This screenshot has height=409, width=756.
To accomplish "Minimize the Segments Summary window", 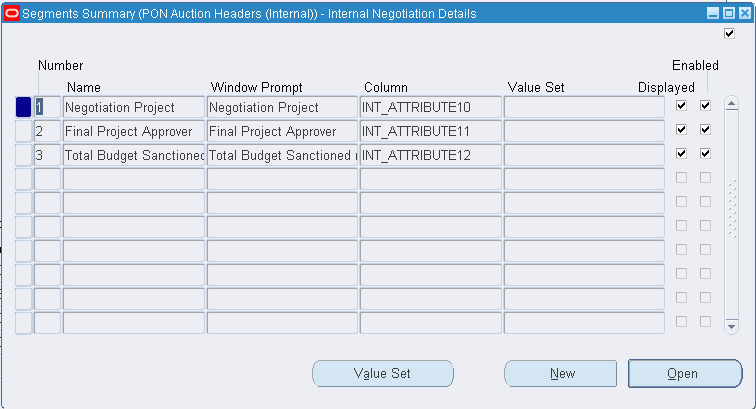I will tap(712, 13).
